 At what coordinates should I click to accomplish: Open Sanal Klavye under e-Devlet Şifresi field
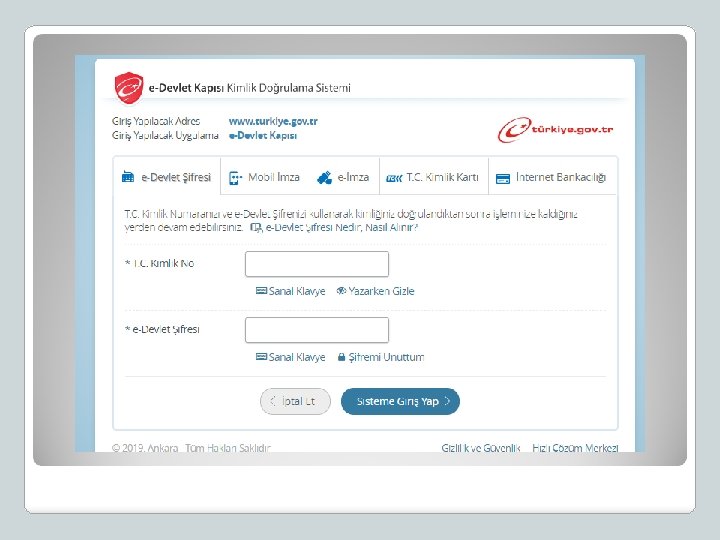tap(291, 357)
